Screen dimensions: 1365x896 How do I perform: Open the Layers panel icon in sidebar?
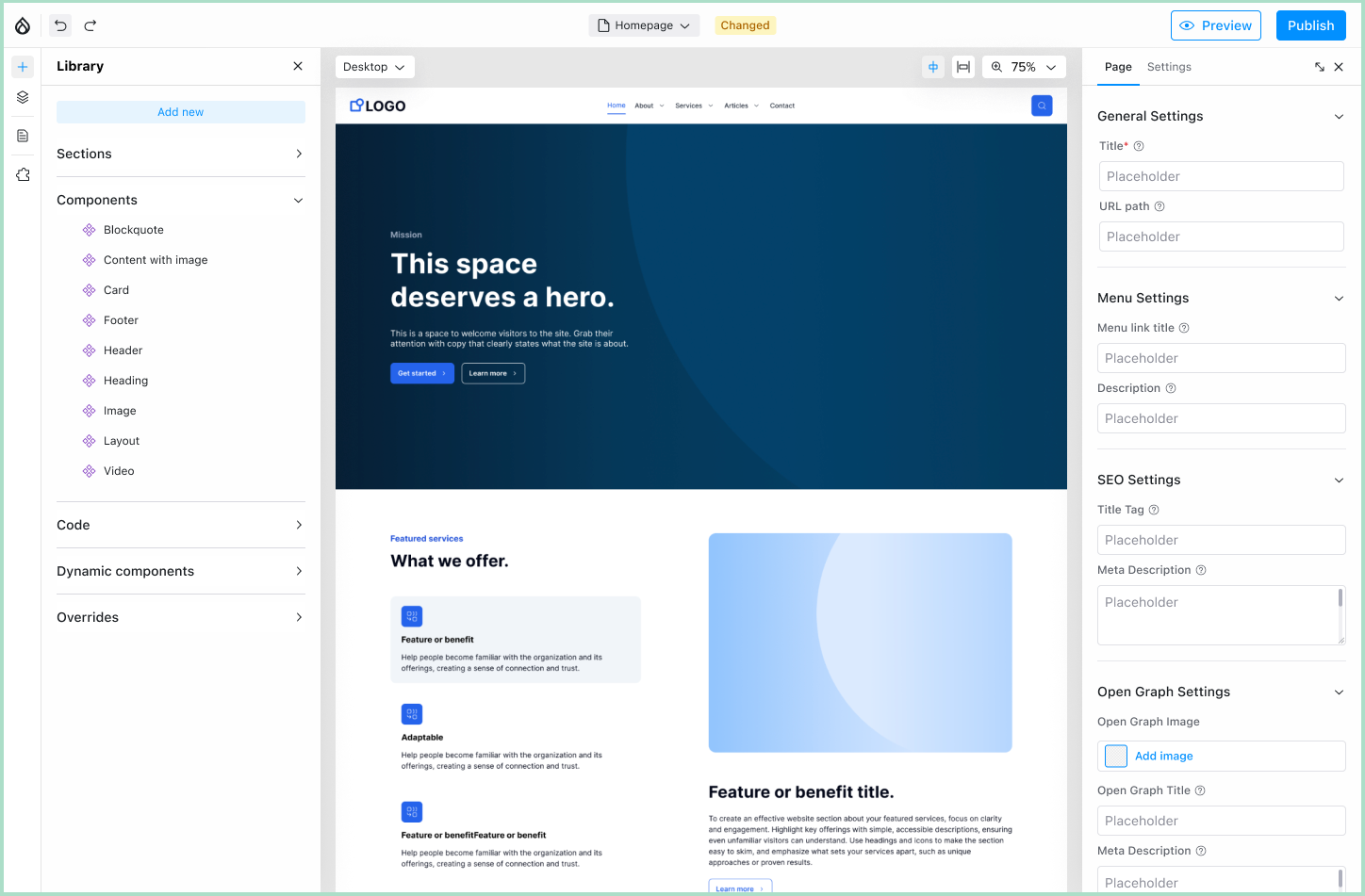[x=23, y=97]
